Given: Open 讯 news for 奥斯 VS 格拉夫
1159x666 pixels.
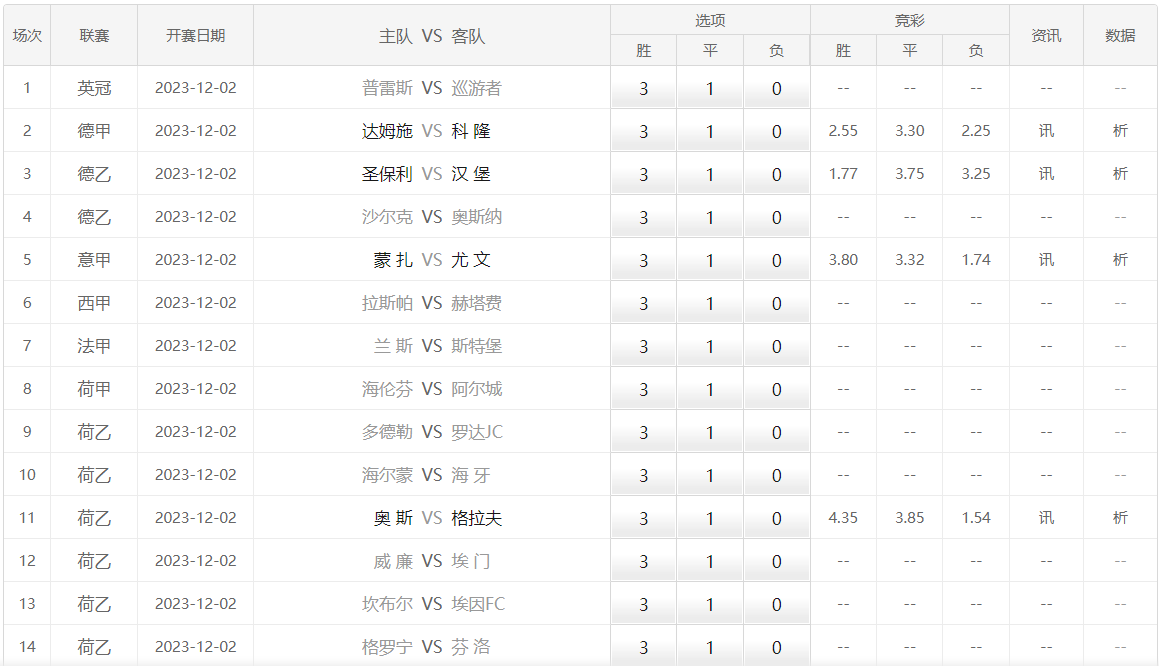Looking at the screenshot, I should pyautogui.click(x=1046, y=517).
